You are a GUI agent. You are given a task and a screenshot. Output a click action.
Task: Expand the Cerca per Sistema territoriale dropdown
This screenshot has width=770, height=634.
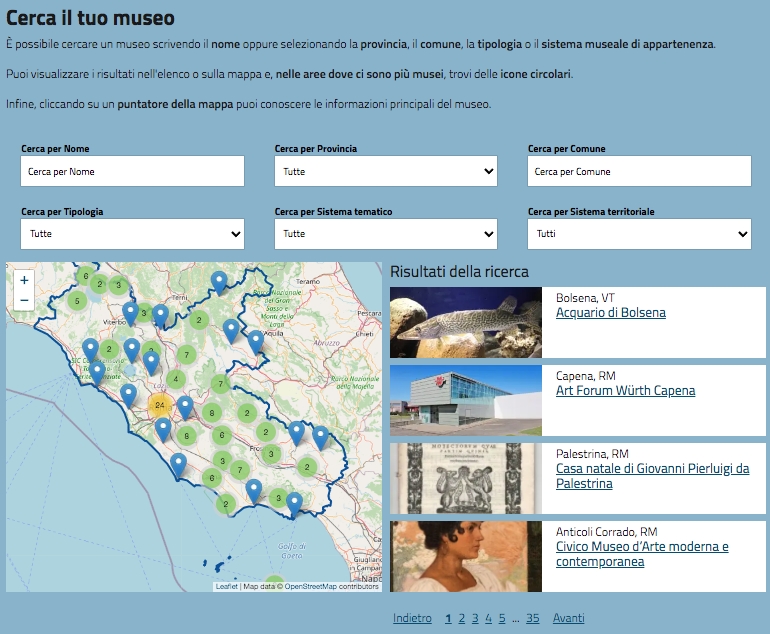pyautogui.click(x=638, y=233)
